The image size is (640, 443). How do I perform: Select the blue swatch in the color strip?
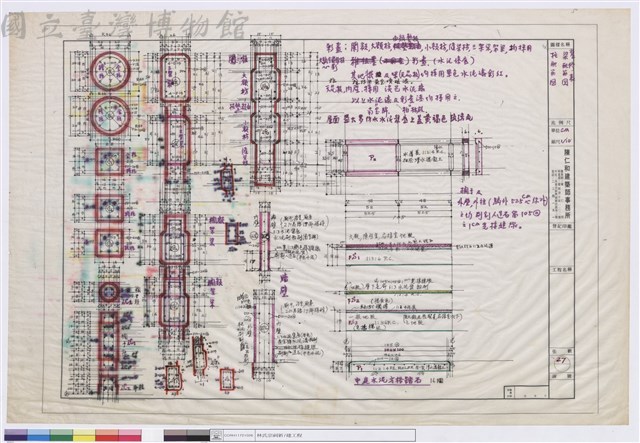[x=38, y=435]
